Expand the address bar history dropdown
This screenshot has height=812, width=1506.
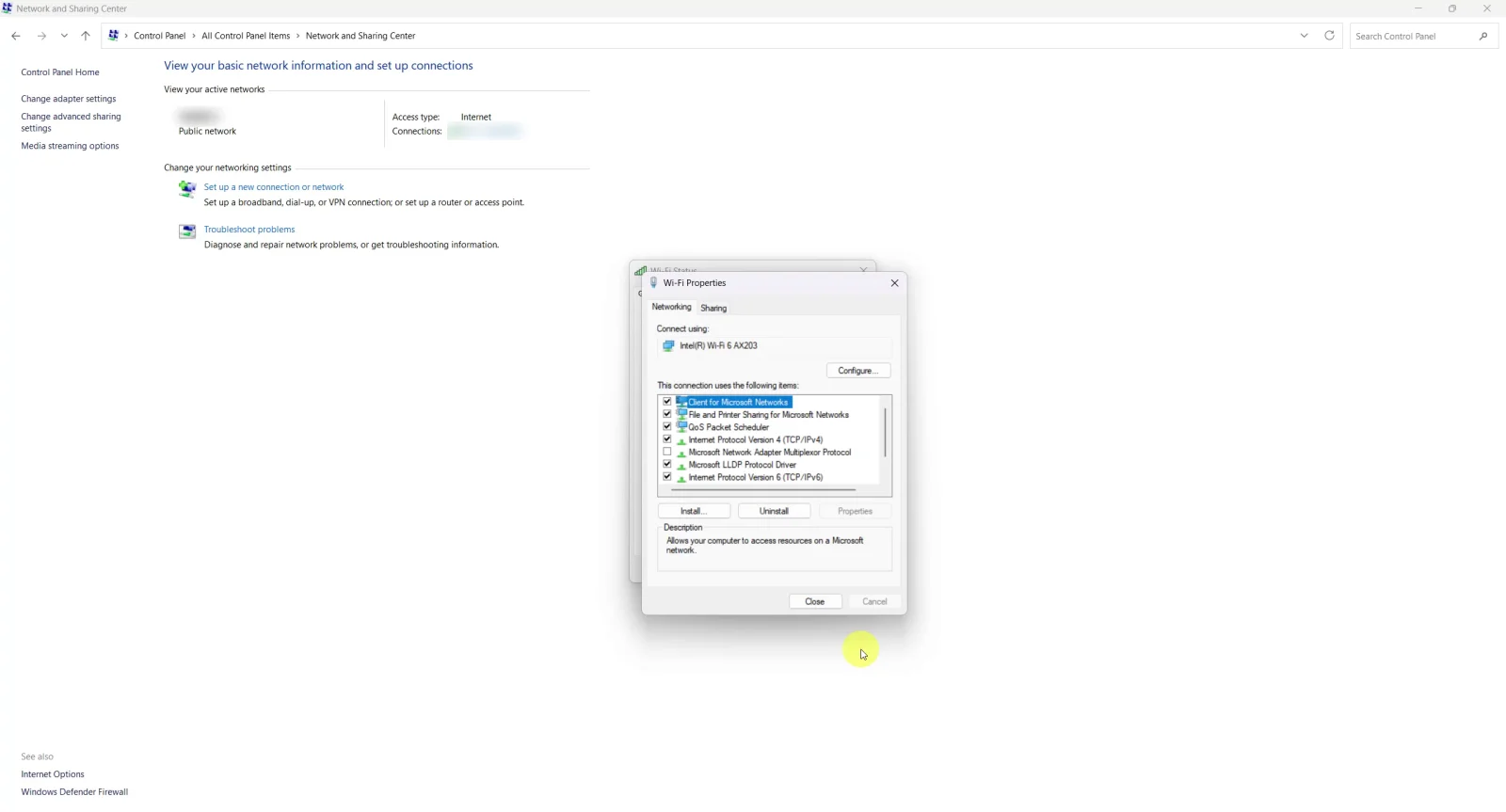[x=1304, y=36]
